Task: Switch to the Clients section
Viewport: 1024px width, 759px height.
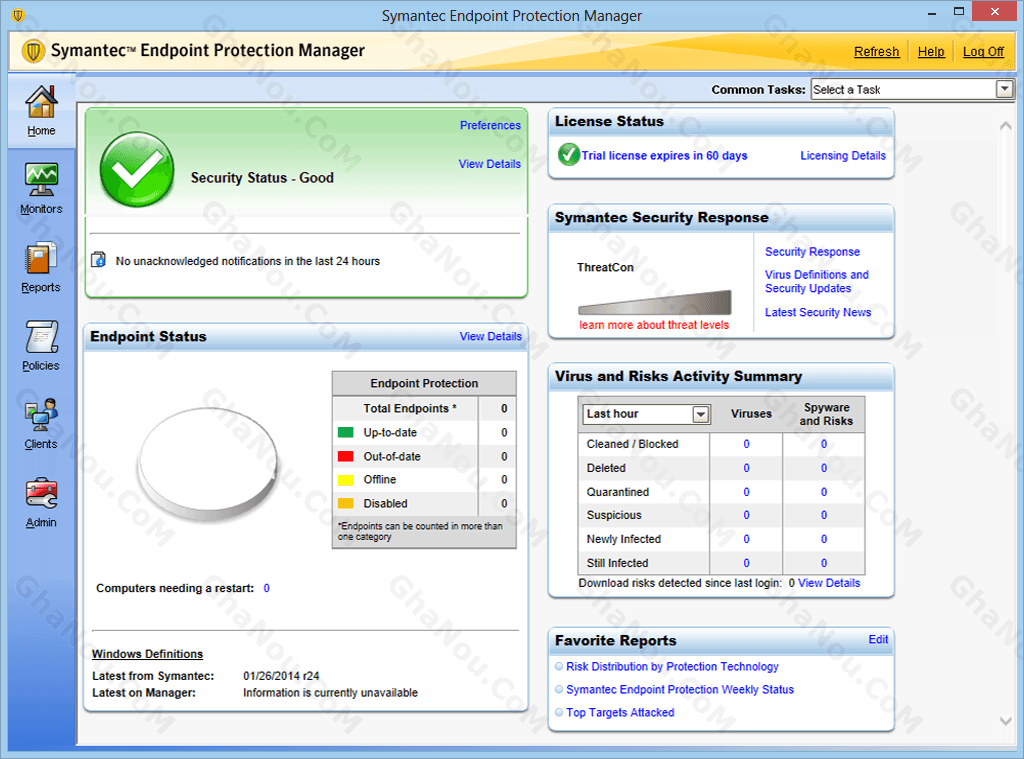Action: click(x=41, y=424)
